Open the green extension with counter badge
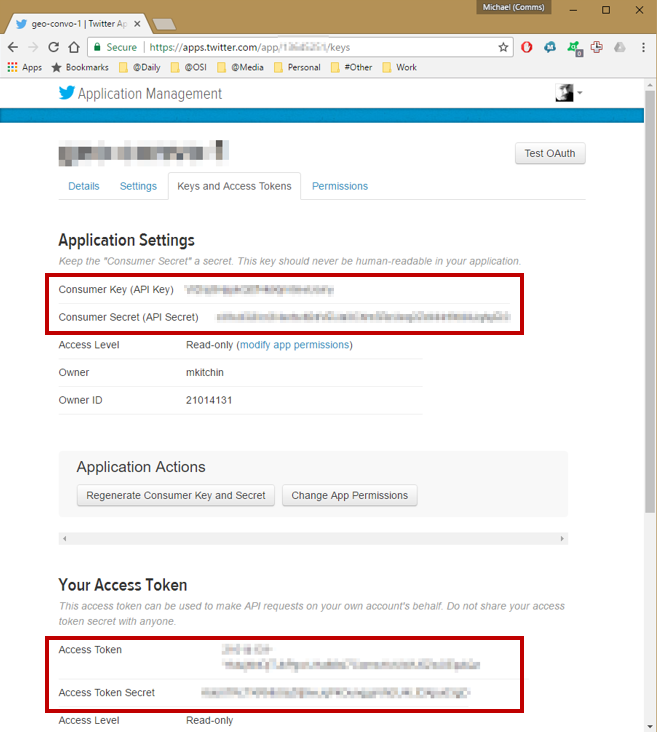 tap(574, 48)
